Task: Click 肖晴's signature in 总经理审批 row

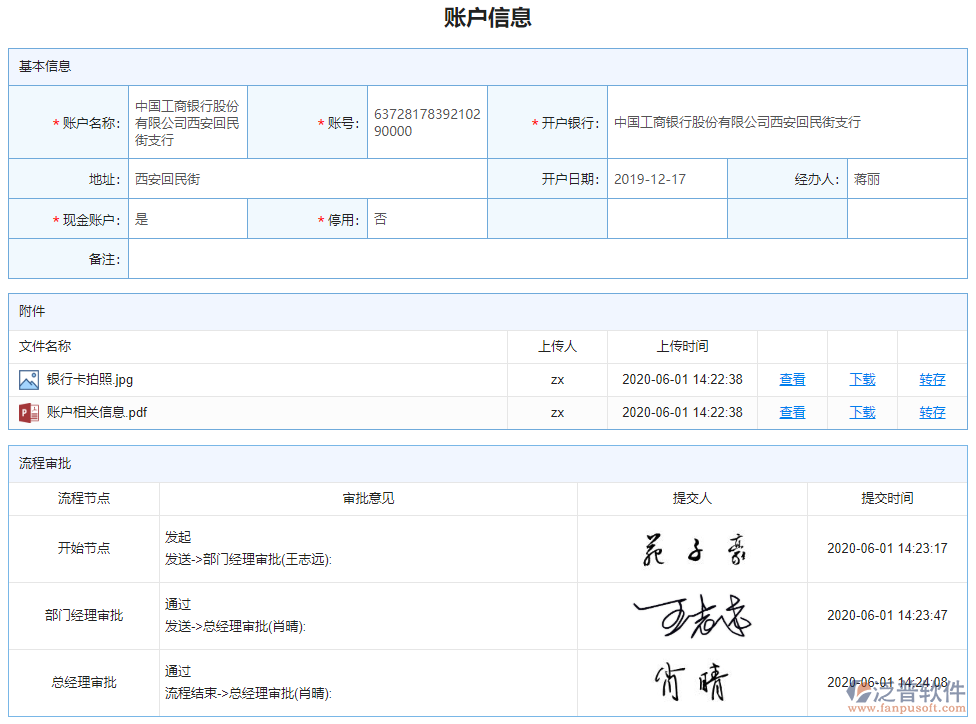Action: pos(690,682)
